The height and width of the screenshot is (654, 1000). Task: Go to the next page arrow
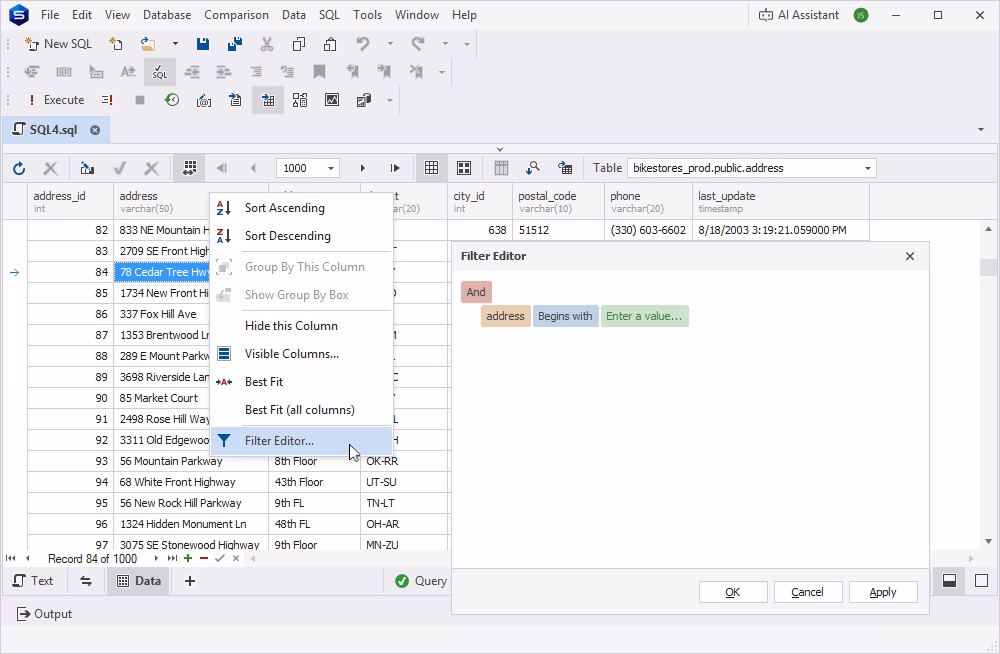click(362, 168)
